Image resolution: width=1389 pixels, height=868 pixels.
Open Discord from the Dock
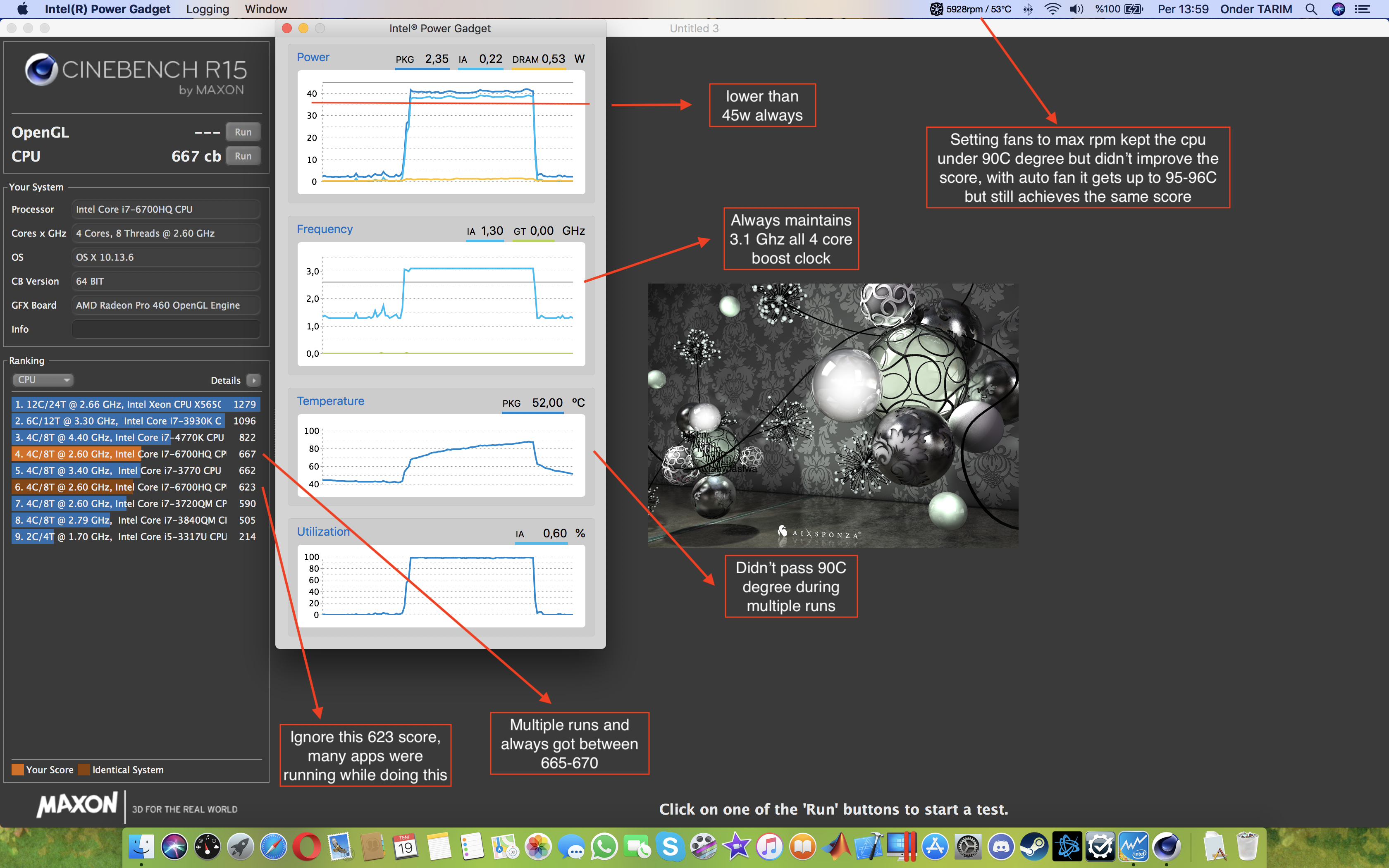1002,847
